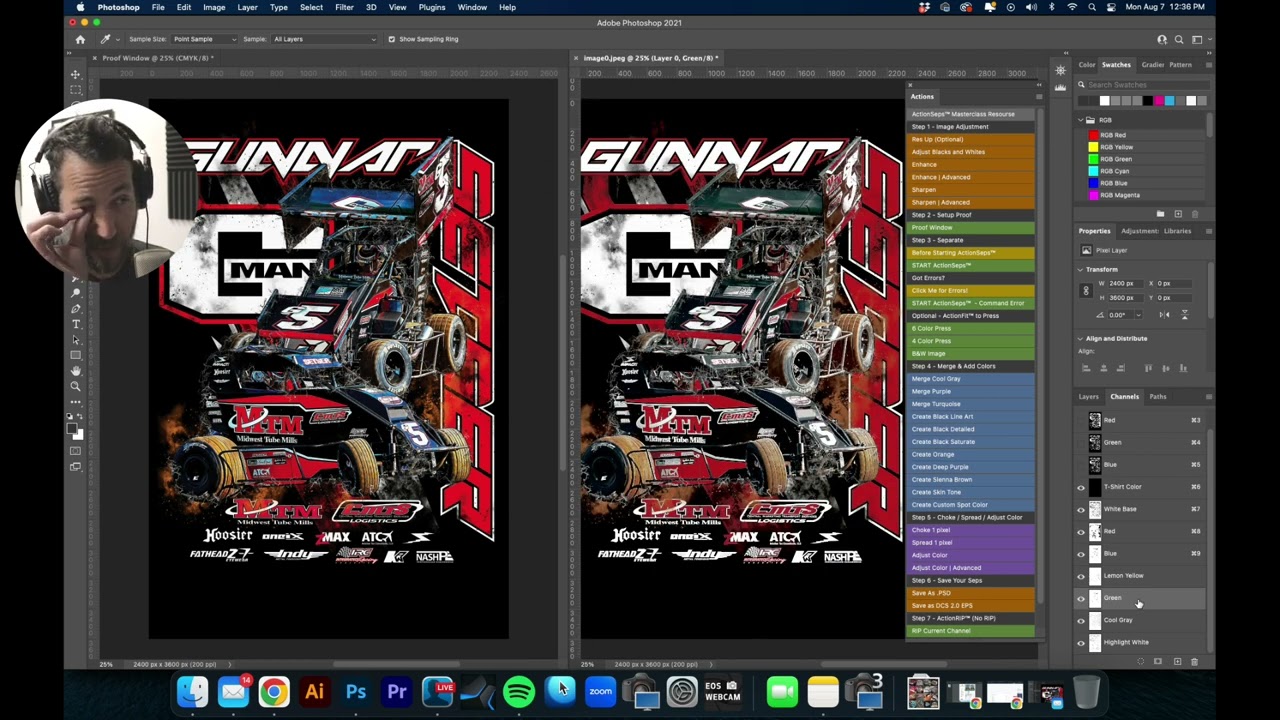The height and width of the screenshot is (720, 1280).
Task: Open the rotation angle dropdown
Action: click(1136, 315)
